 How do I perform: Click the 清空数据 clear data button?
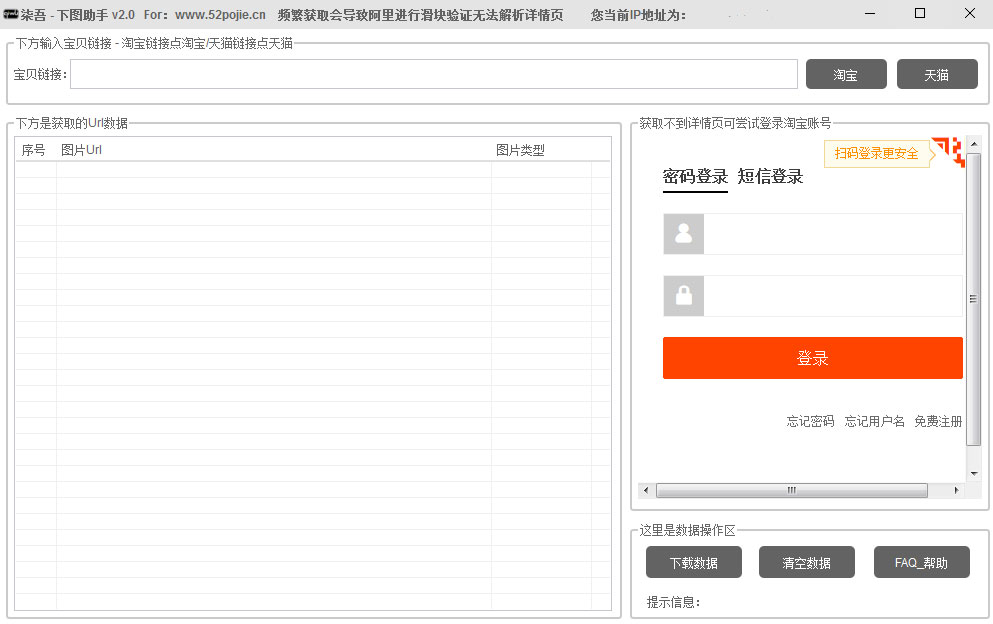[807, 563]
